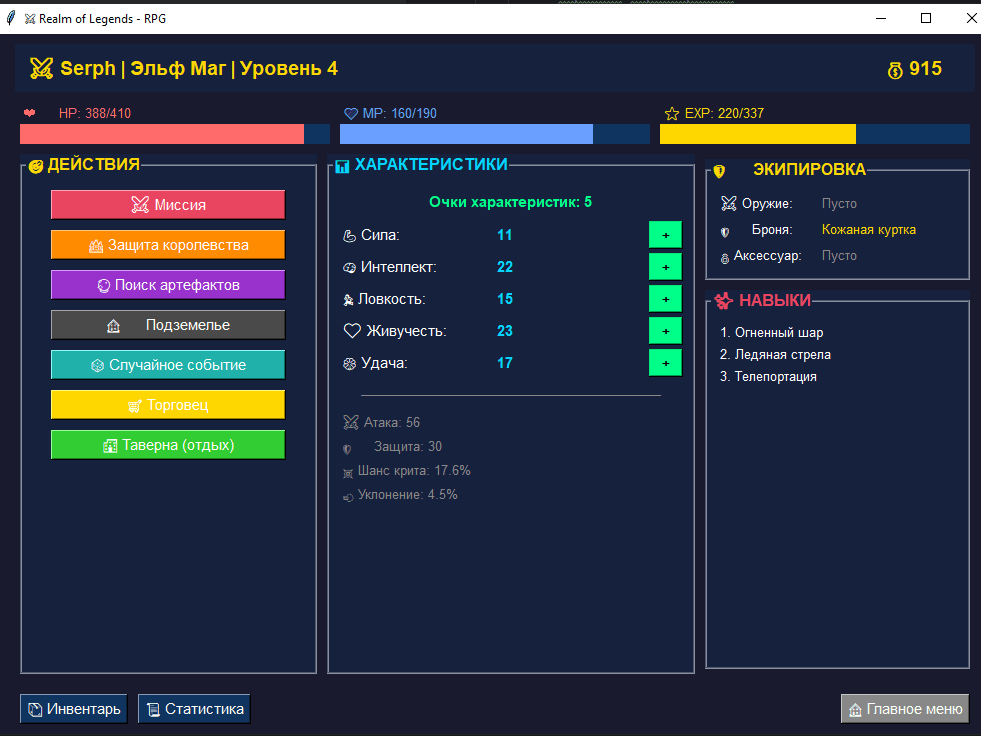Click the yellow EXP progress bar

click(757, 134)
